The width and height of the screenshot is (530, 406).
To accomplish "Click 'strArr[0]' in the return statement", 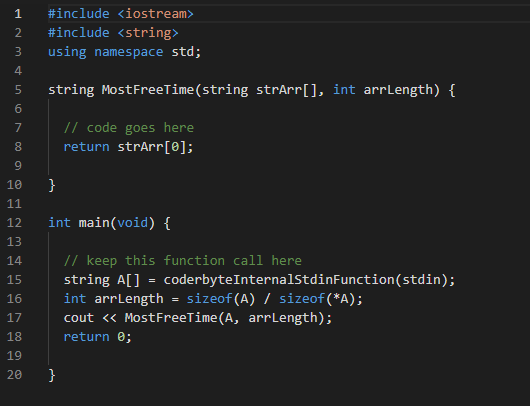I will tap(151, 147).
